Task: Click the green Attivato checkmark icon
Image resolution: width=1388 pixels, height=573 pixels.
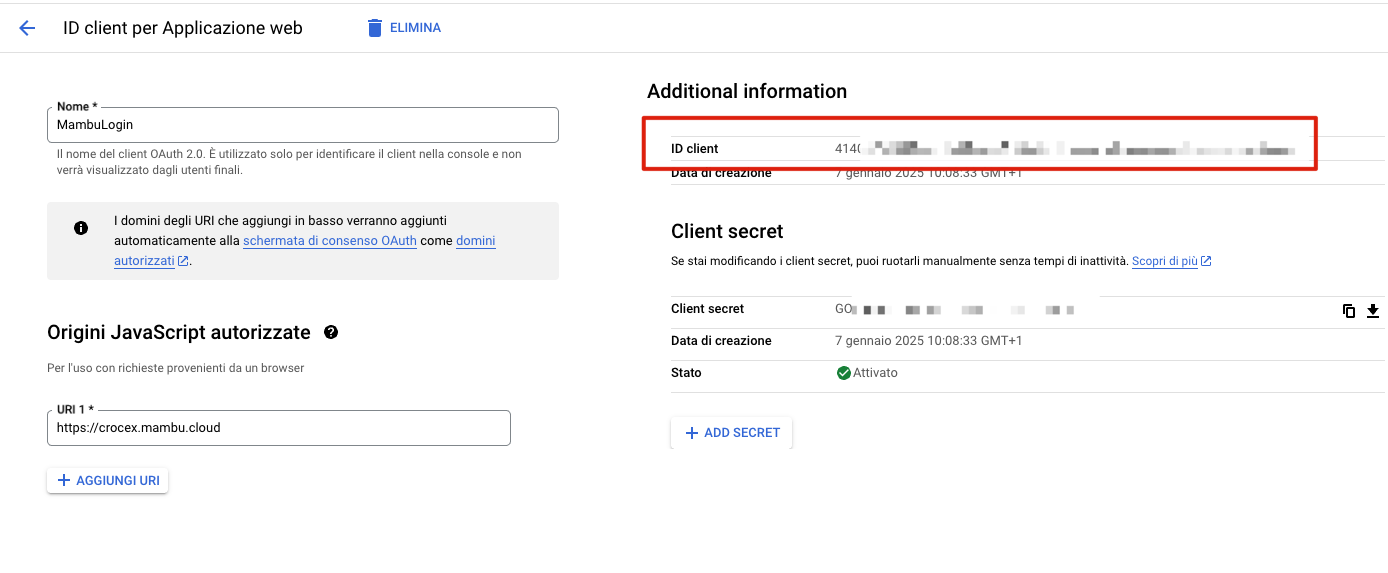Action: pyautogui.click(x=843, y=373)
